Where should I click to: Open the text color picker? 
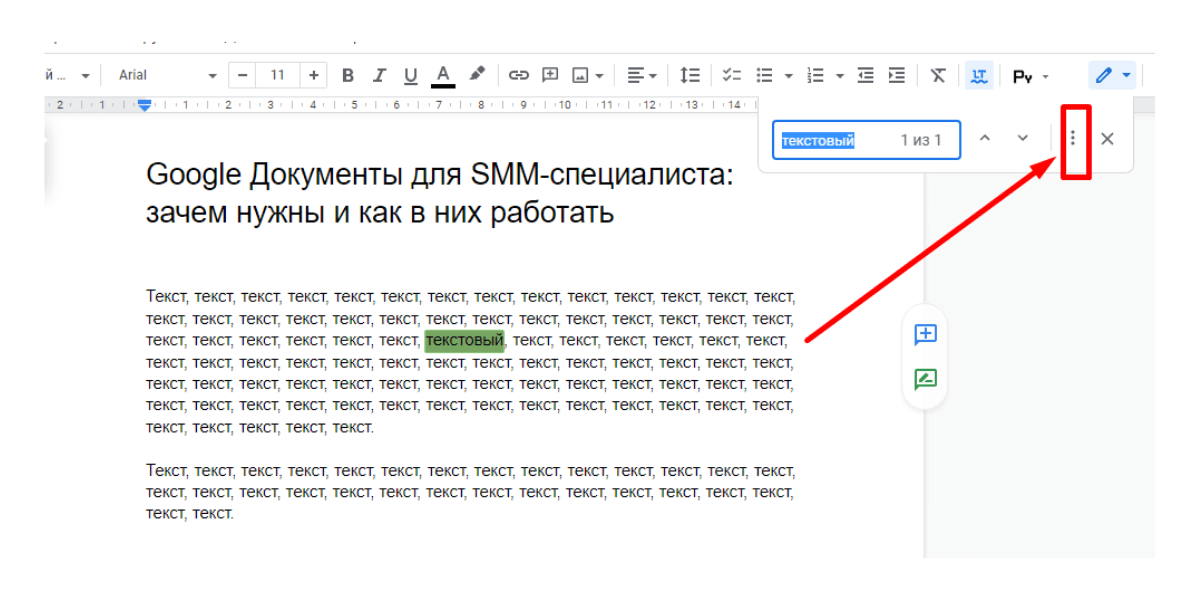tap(443, 76)
